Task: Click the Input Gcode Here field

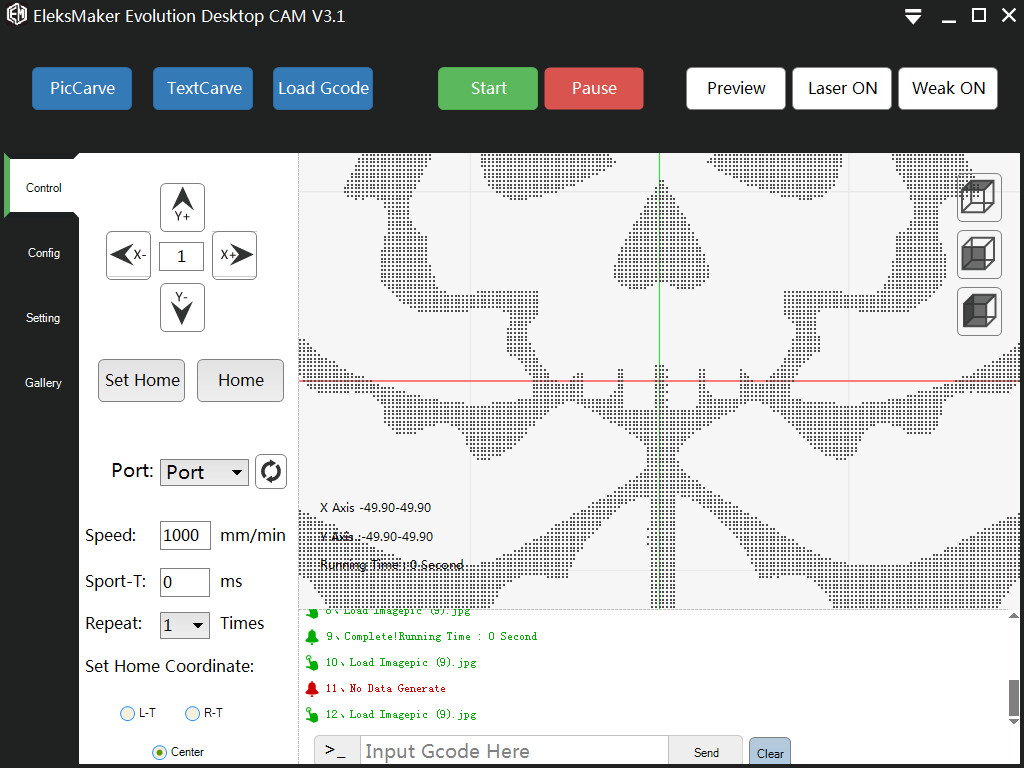Action: click(x=512, y=751)
